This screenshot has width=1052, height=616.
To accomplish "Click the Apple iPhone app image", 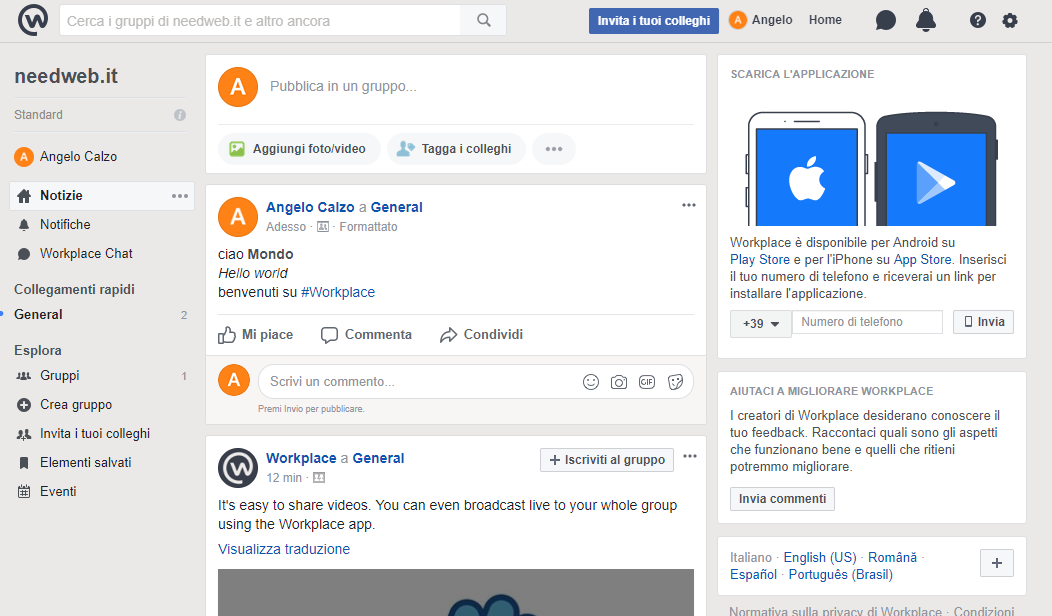I will [x=806, y=169].
